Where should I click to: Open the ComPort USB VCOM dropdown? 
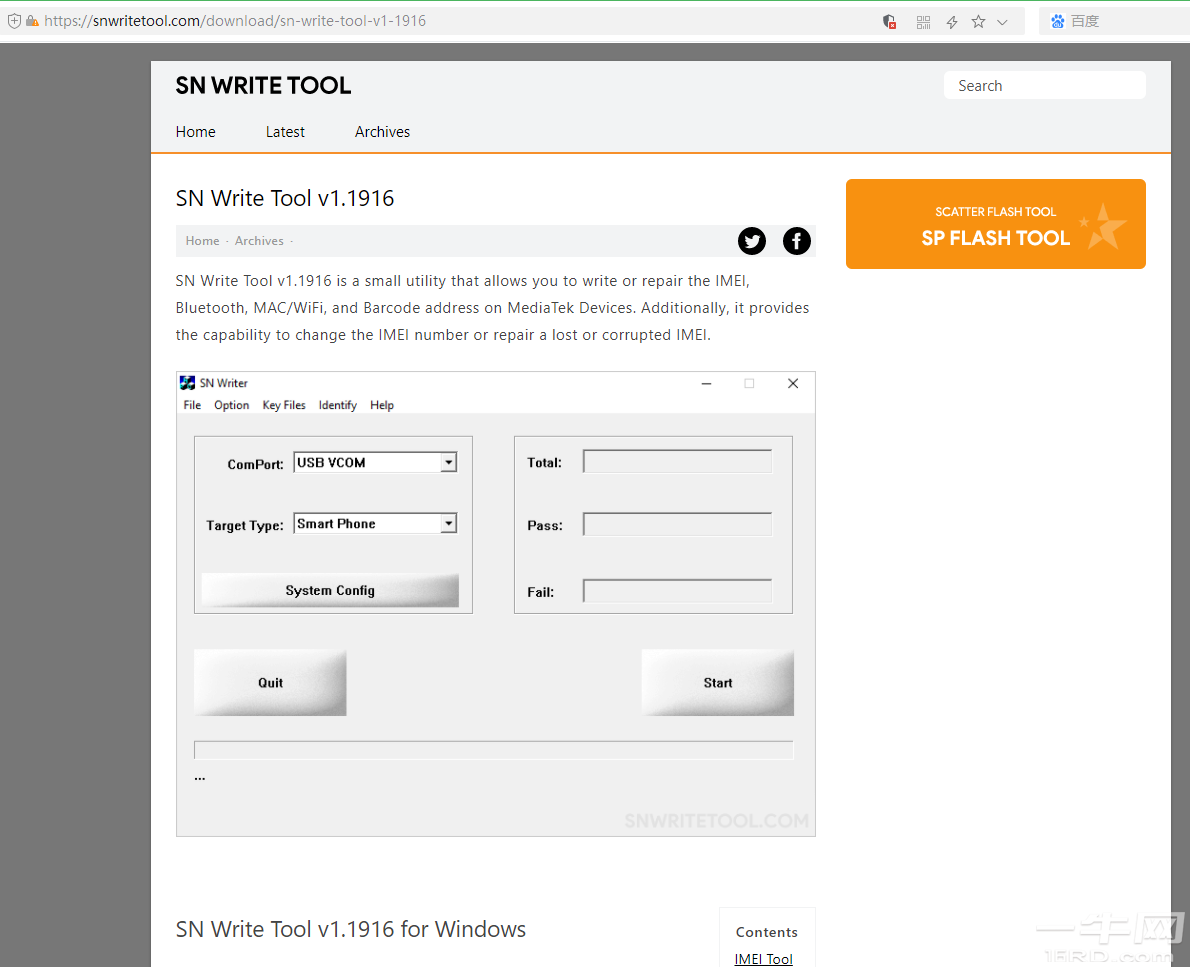pyautogui.click(x=450, y=461)
